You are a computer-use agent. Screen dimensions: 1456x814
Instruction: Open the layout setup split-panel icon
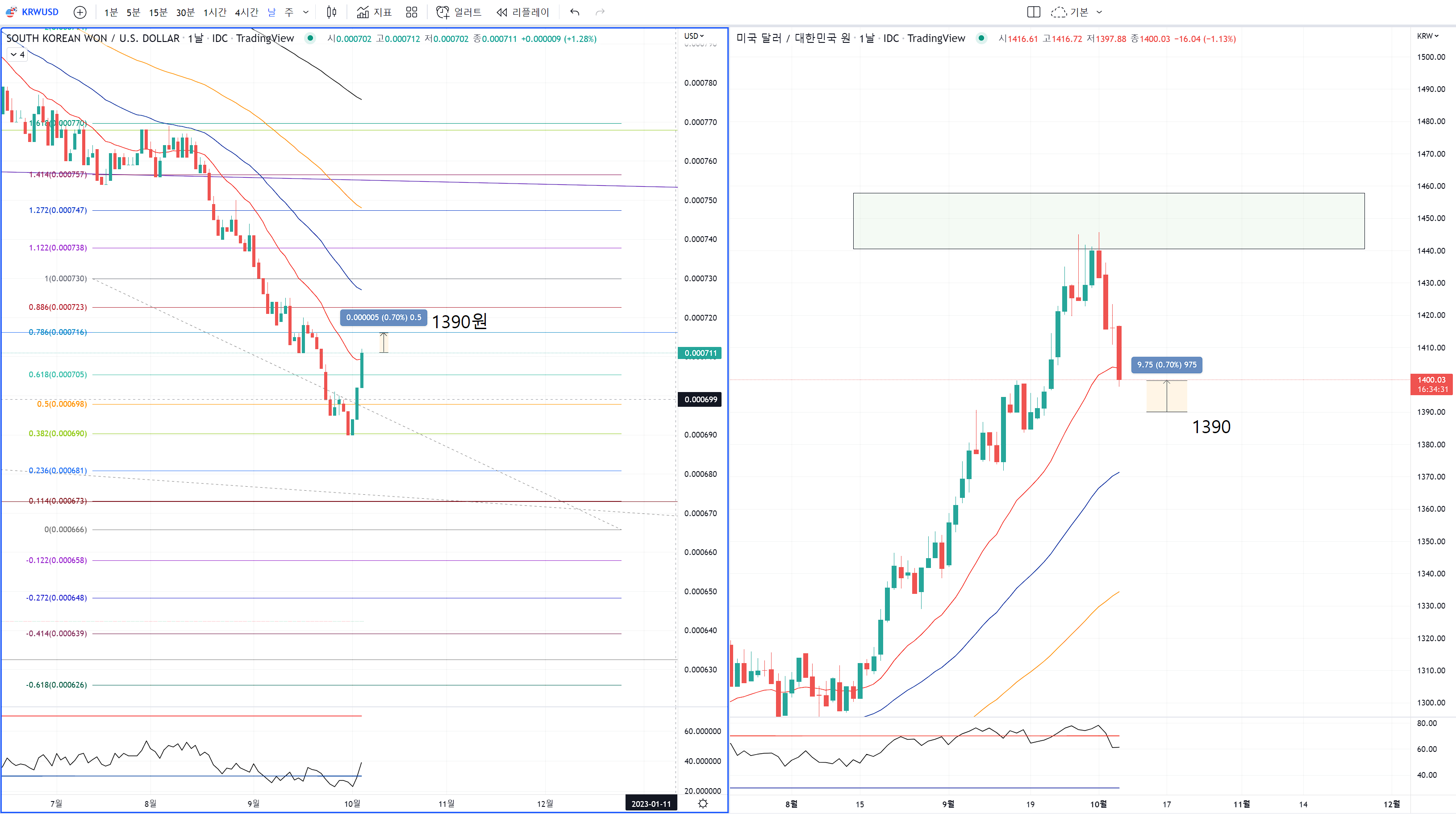click(1033, 12)
